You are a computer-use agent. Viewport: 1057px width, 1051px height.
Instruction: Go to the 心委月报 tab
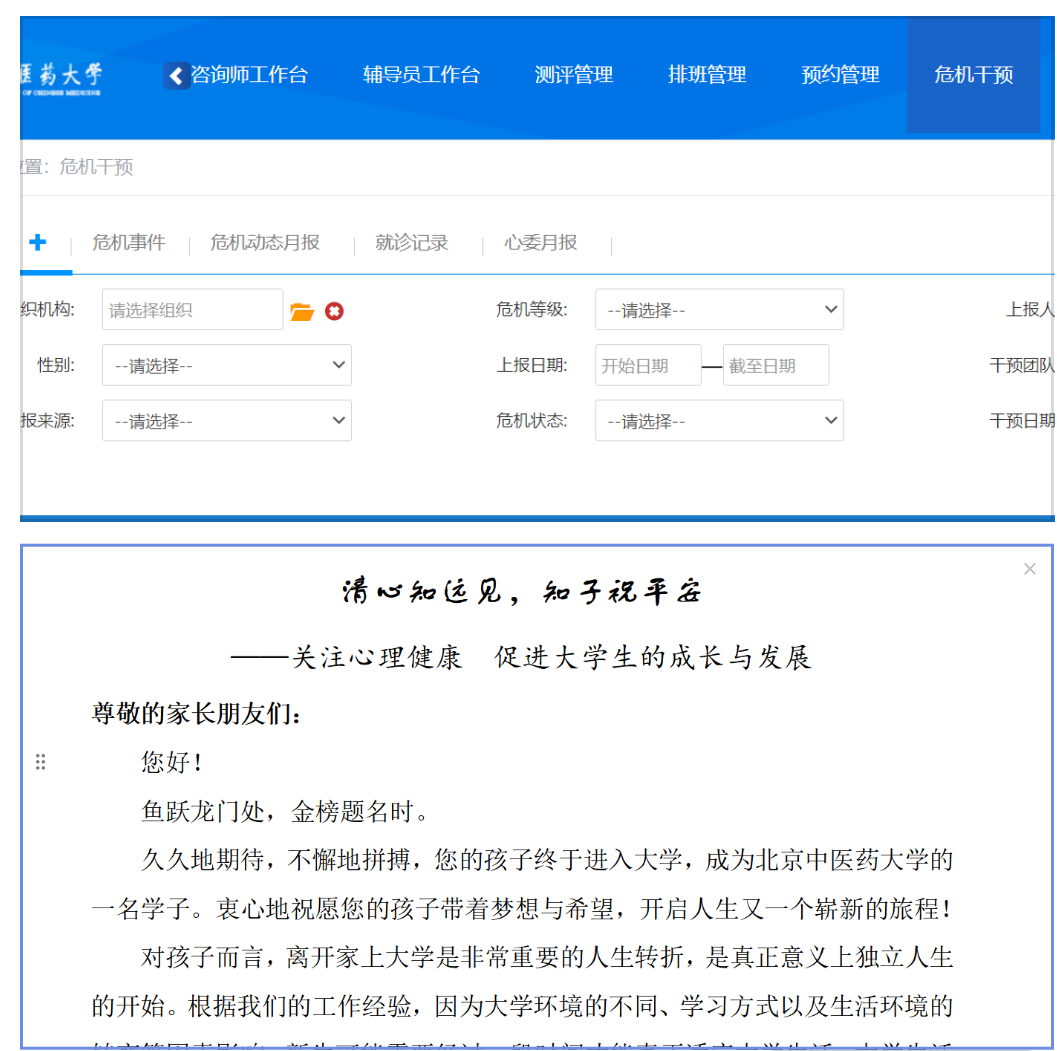tap(541, 243)
